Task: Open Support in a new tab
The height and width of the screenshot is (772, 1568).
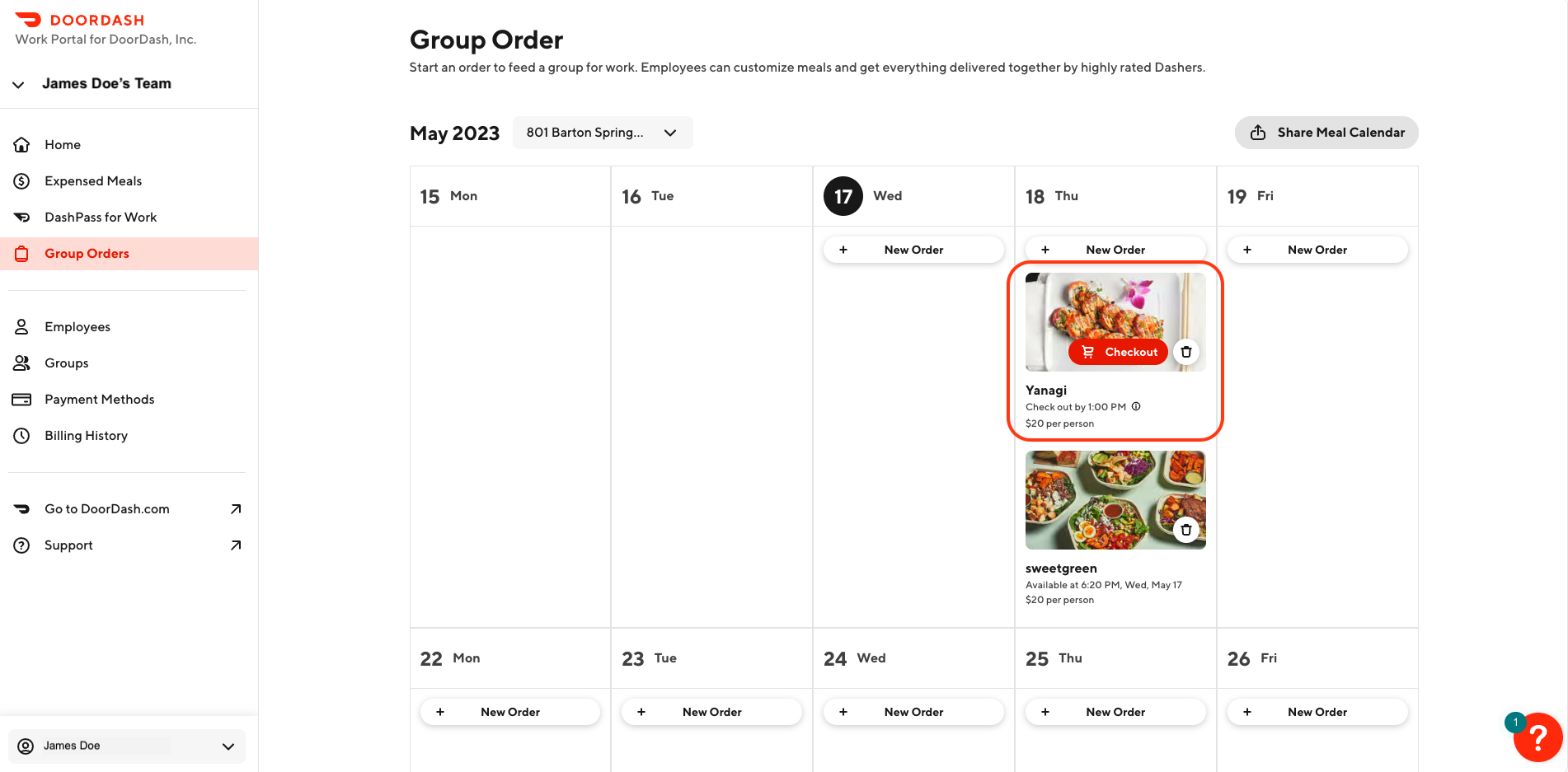Action: pos(68,545)
